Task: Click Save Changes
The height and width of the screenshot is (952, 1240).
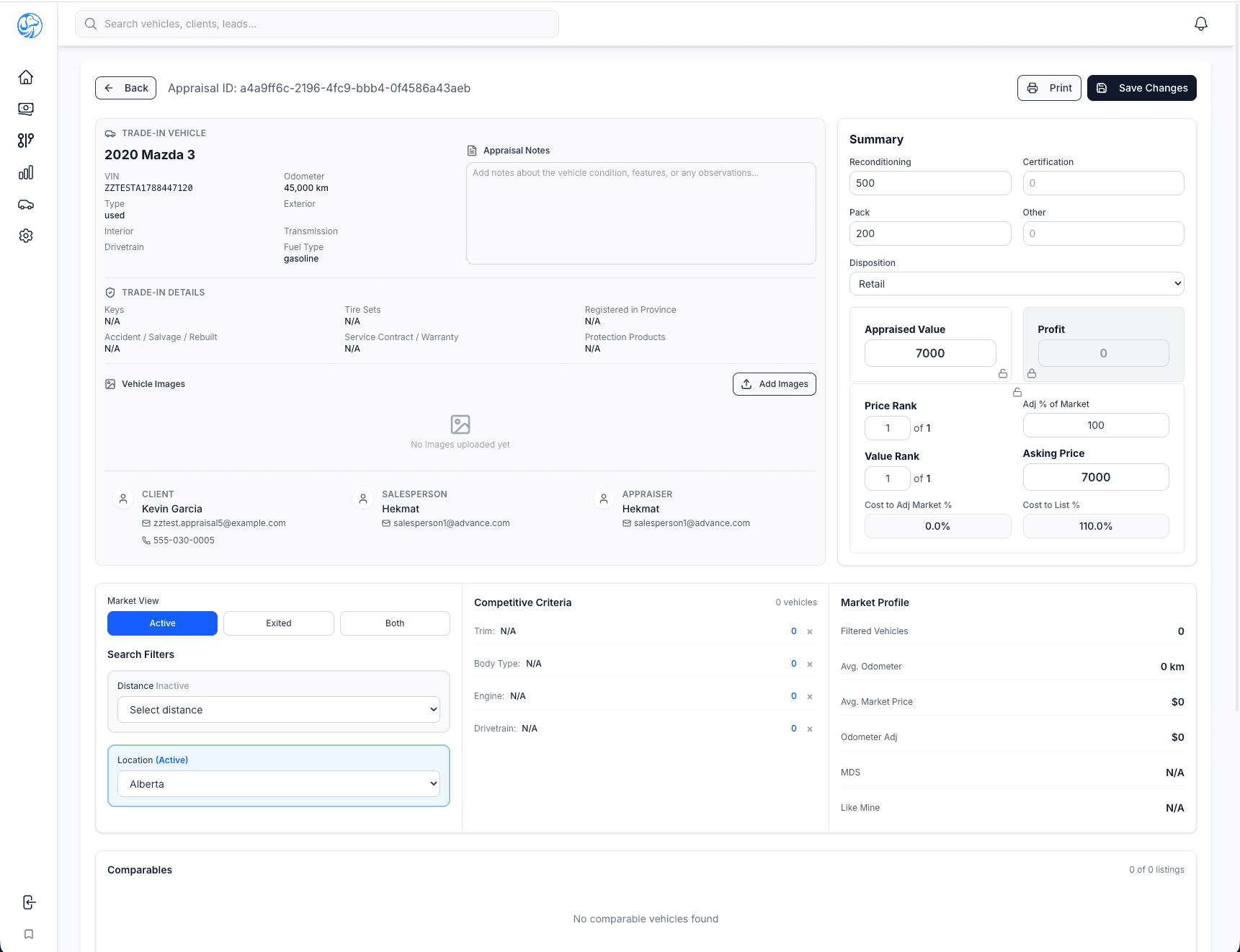Action: click(x=1142, y=88)
